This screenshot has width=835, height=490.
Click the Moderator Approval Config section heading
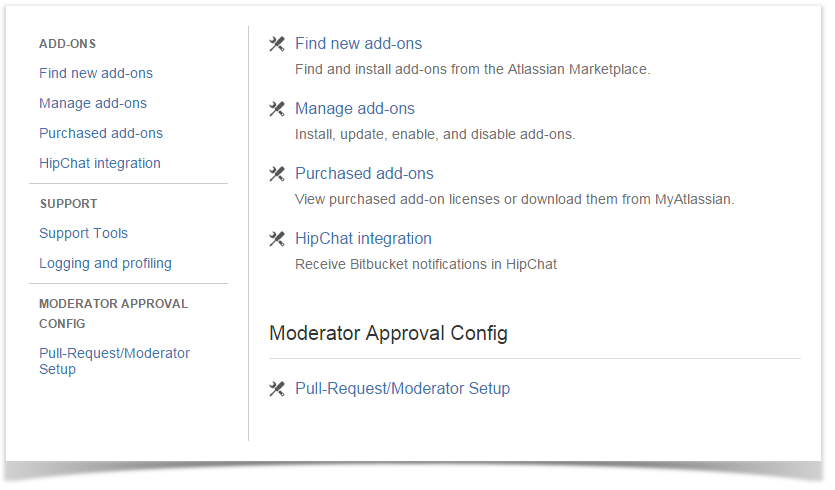pyautogui.click(x=388, y=333)
